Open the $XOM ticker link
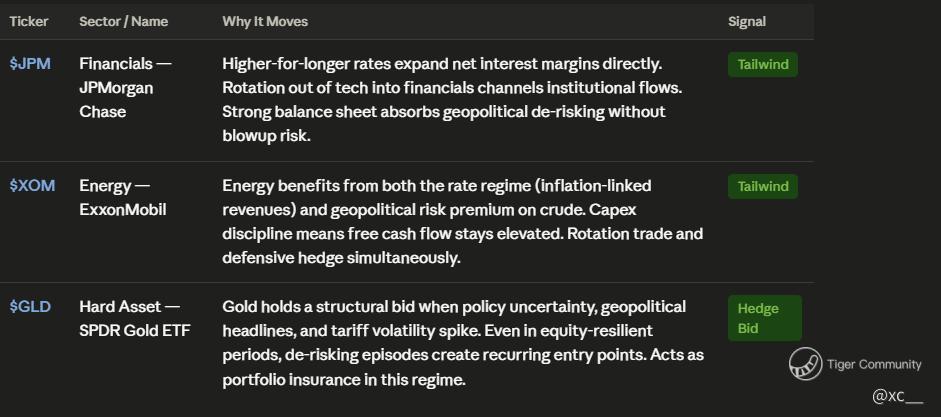The image size is (941, 417). (x=32, y=185)
